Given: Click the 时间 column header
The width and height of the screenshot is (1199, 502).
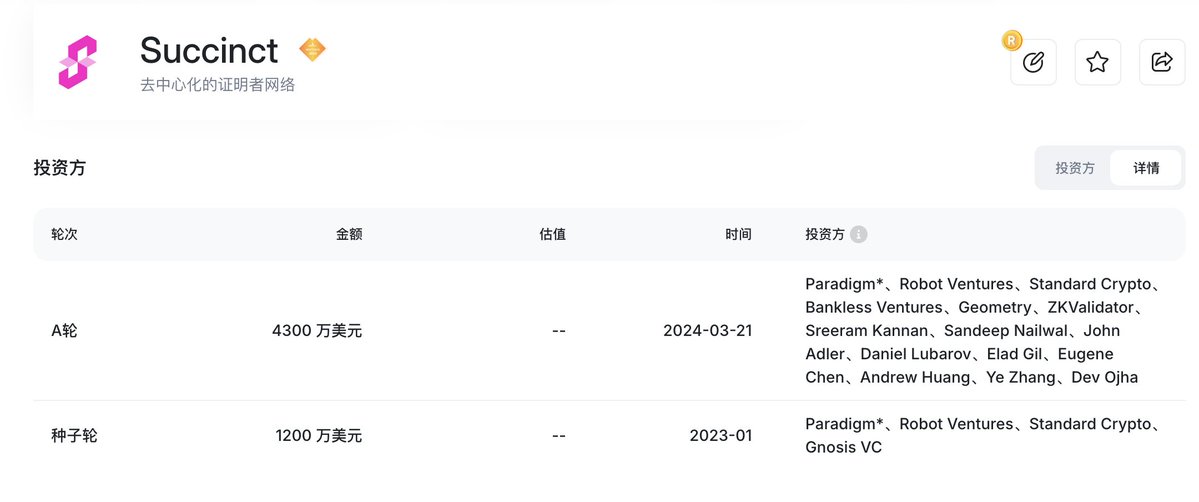Looking at the screenshot, I should [x=738, y=234].
